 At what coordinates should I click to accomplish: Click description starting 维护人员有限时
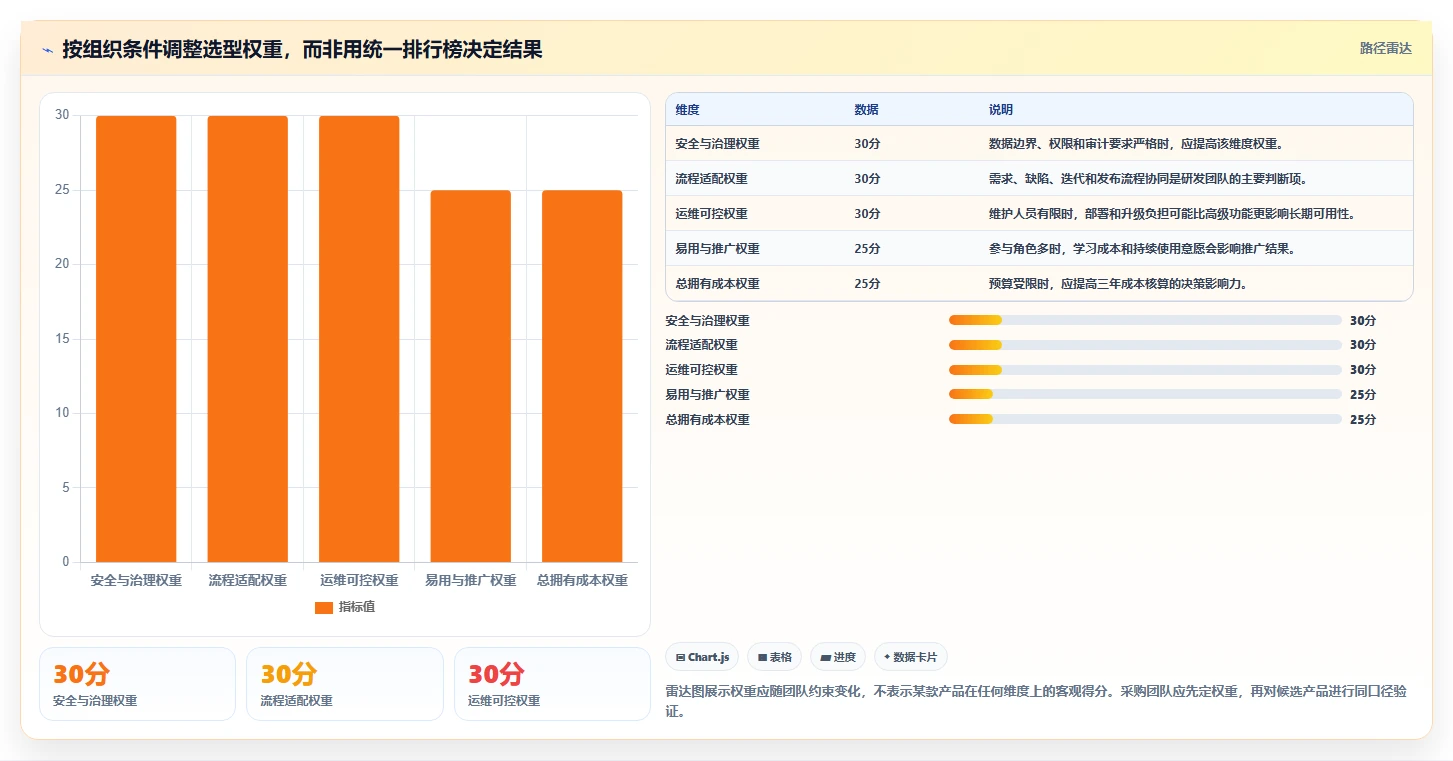[1172, 214]
